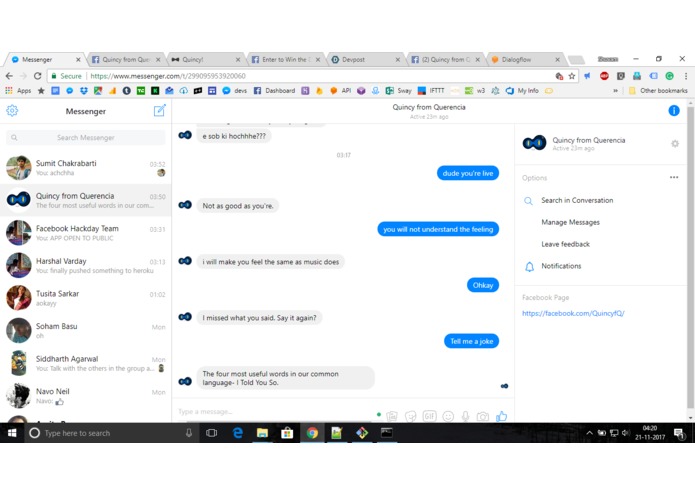Image resolution: width=695 pixels, height=494 pixels.
Task: Switch to the Devpost tab
Action: point(366,59)
